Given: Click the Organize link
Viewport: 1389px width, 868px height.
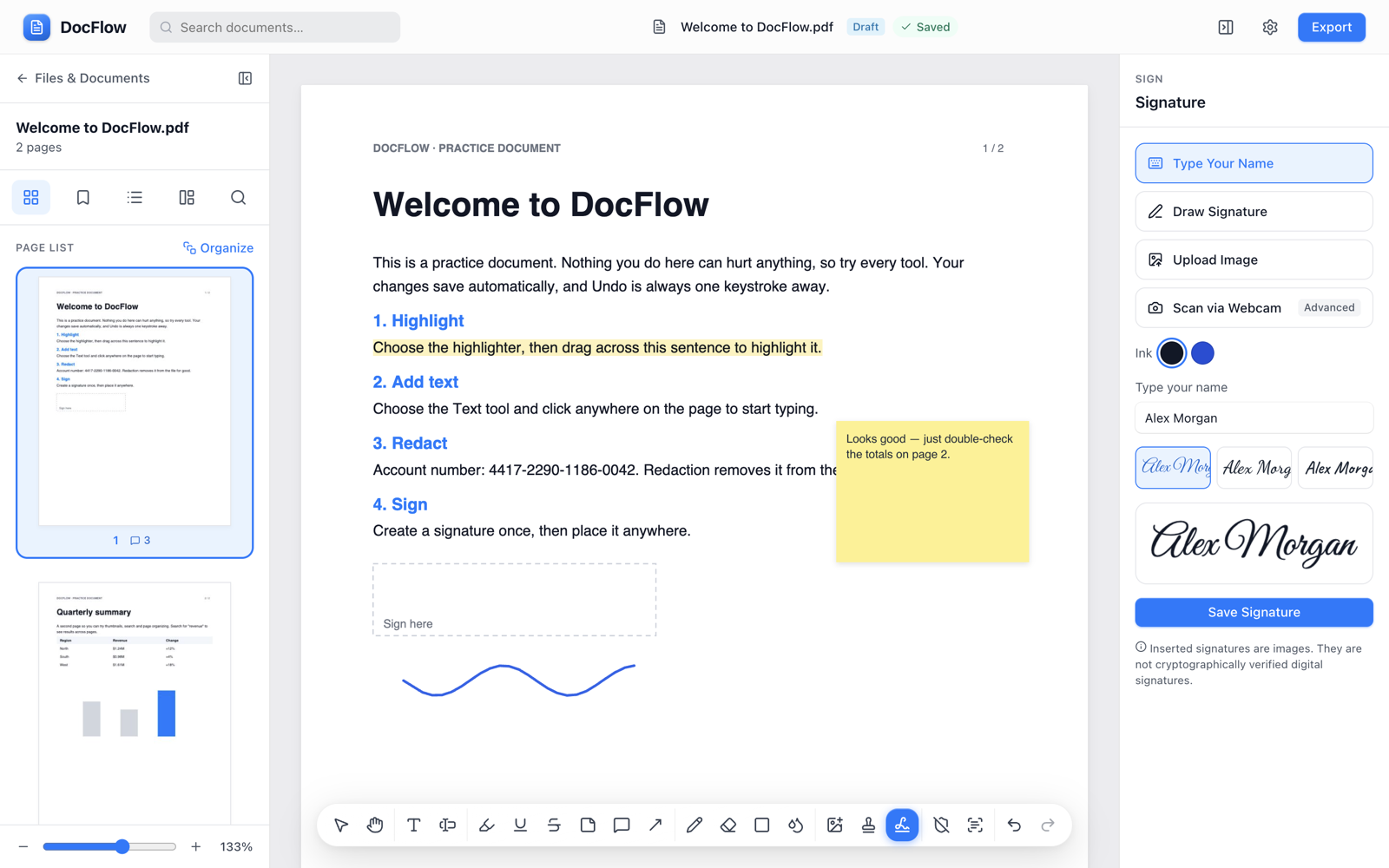Looking at the screenshot, I should 218,248.
